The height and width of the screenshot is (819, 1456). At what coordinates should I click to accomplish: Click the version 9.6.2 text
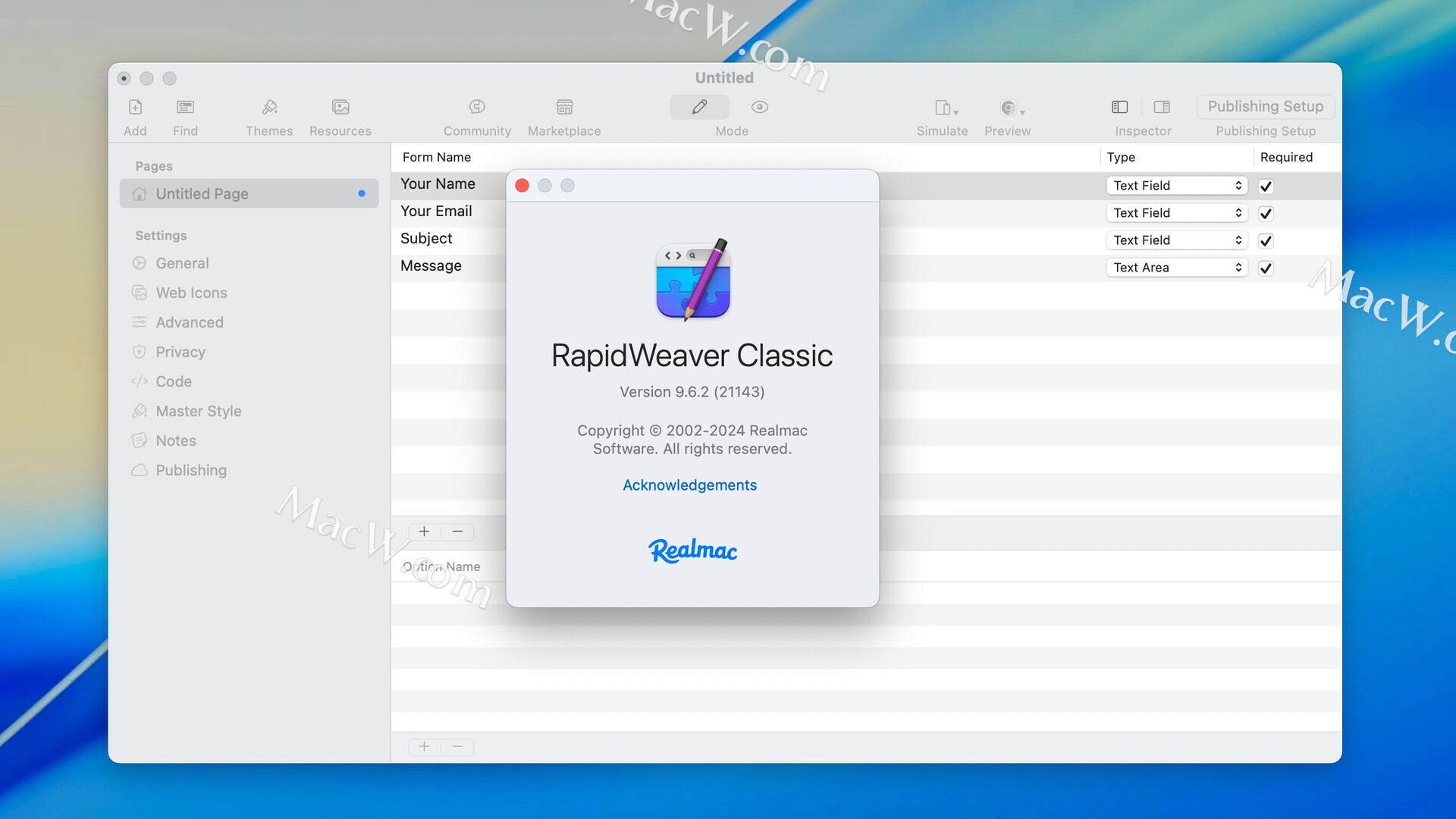(x=692, y=392)
